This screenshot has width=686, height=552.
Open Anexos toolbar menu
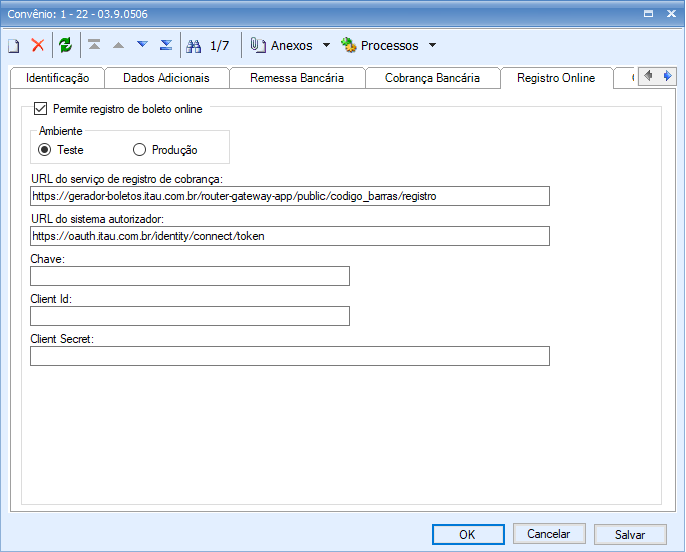291,45
